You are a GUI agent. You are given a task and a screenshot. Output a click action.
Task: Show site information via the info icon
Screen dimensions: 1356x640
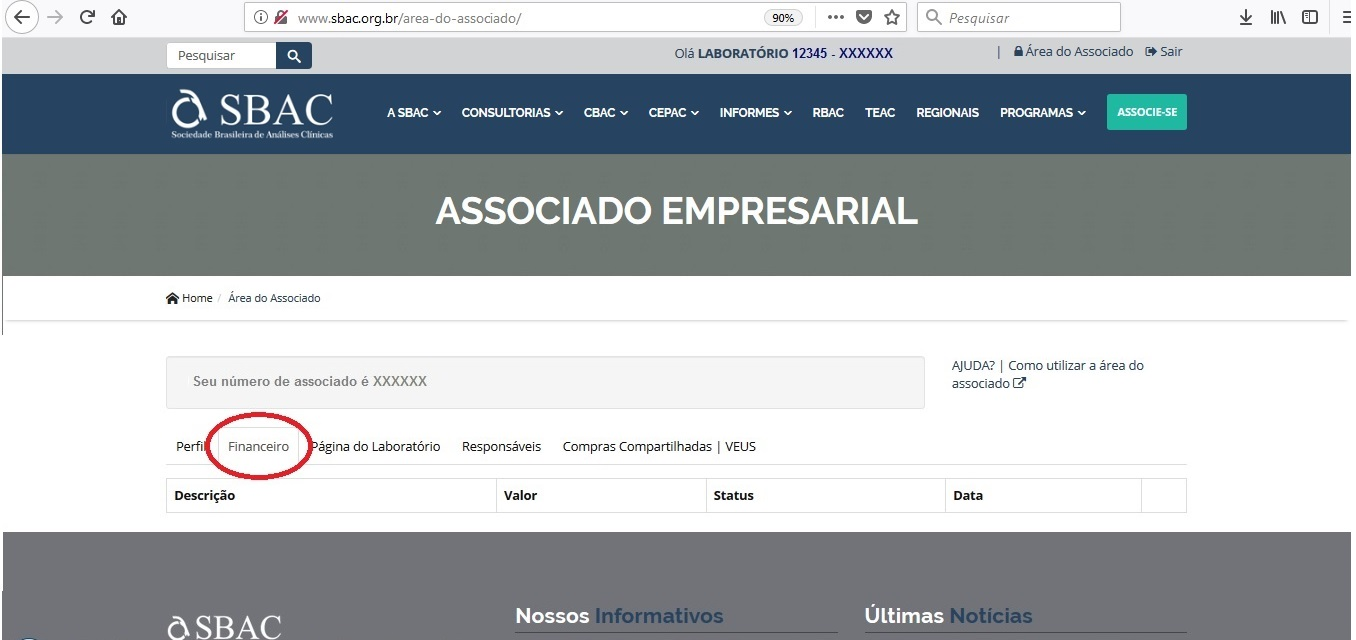(260, 17)
